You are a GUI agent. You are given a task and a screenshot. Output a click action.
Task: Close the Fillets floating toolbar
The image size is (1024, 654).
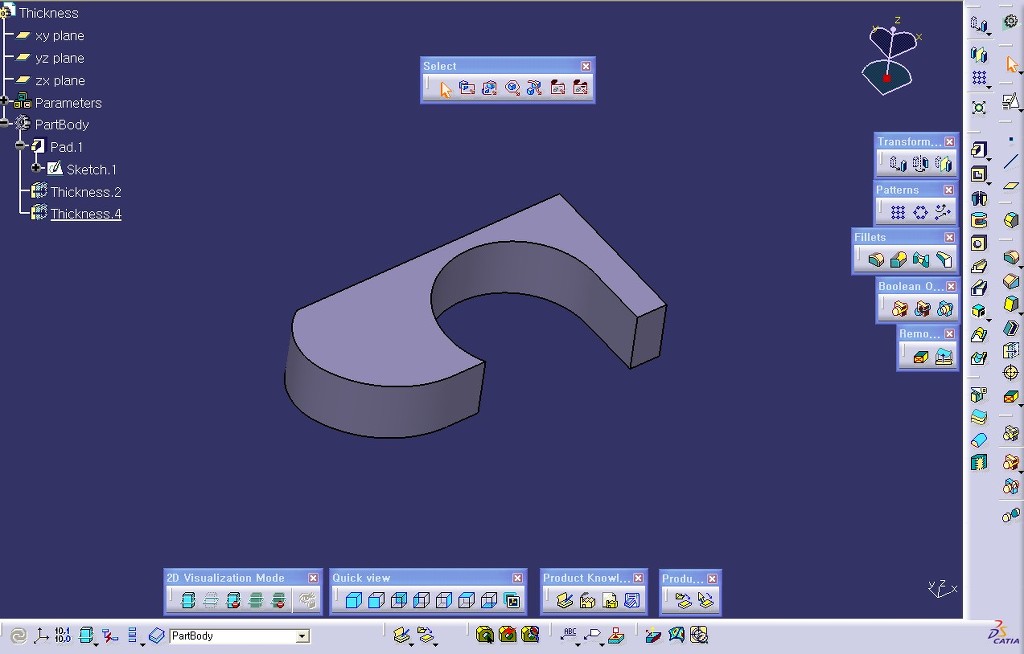(949, 238)
